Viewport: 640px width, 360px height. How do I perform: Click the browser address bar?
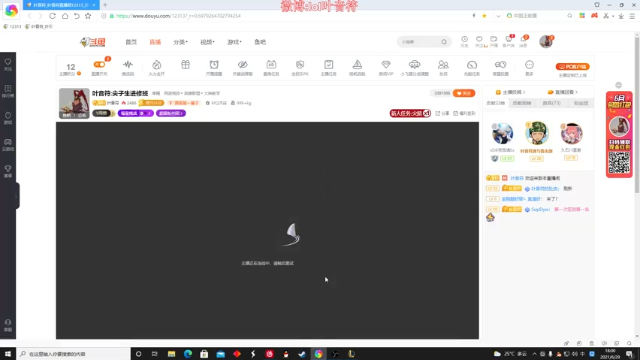pos(286,16)
